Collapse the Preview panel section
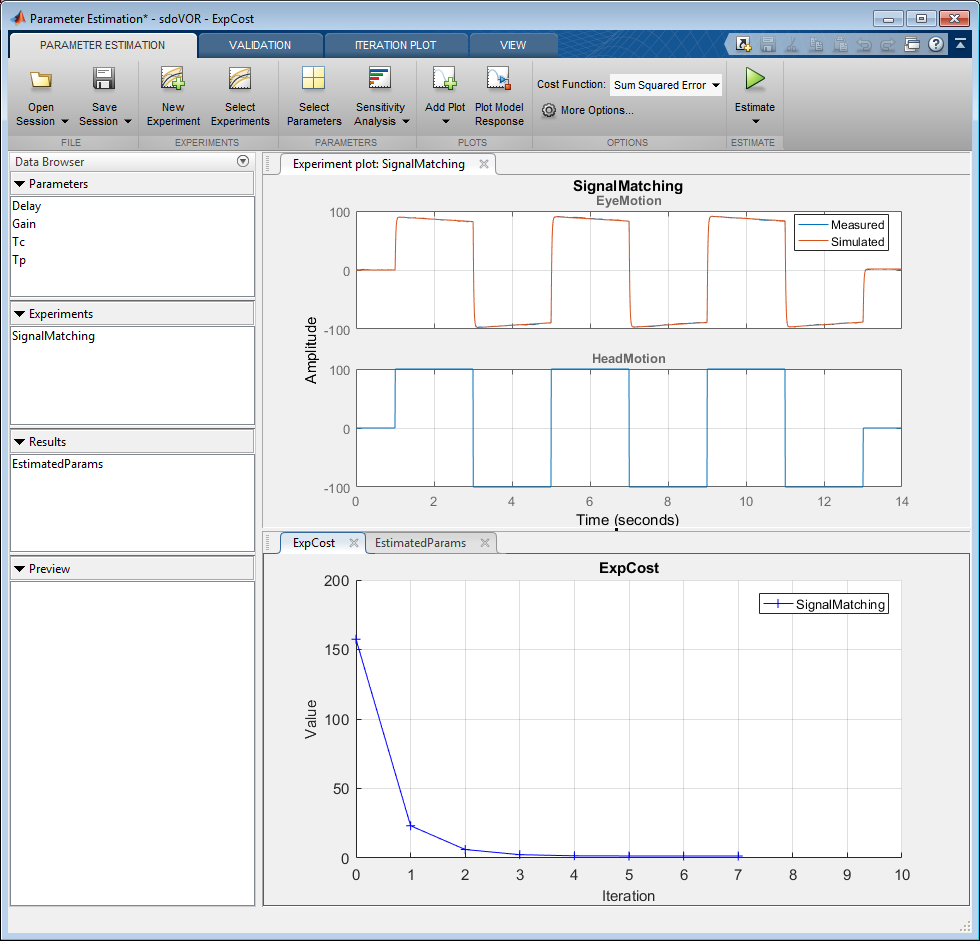Image resolution: width=980 pixels, height=941 pixels. click(19, 569)
